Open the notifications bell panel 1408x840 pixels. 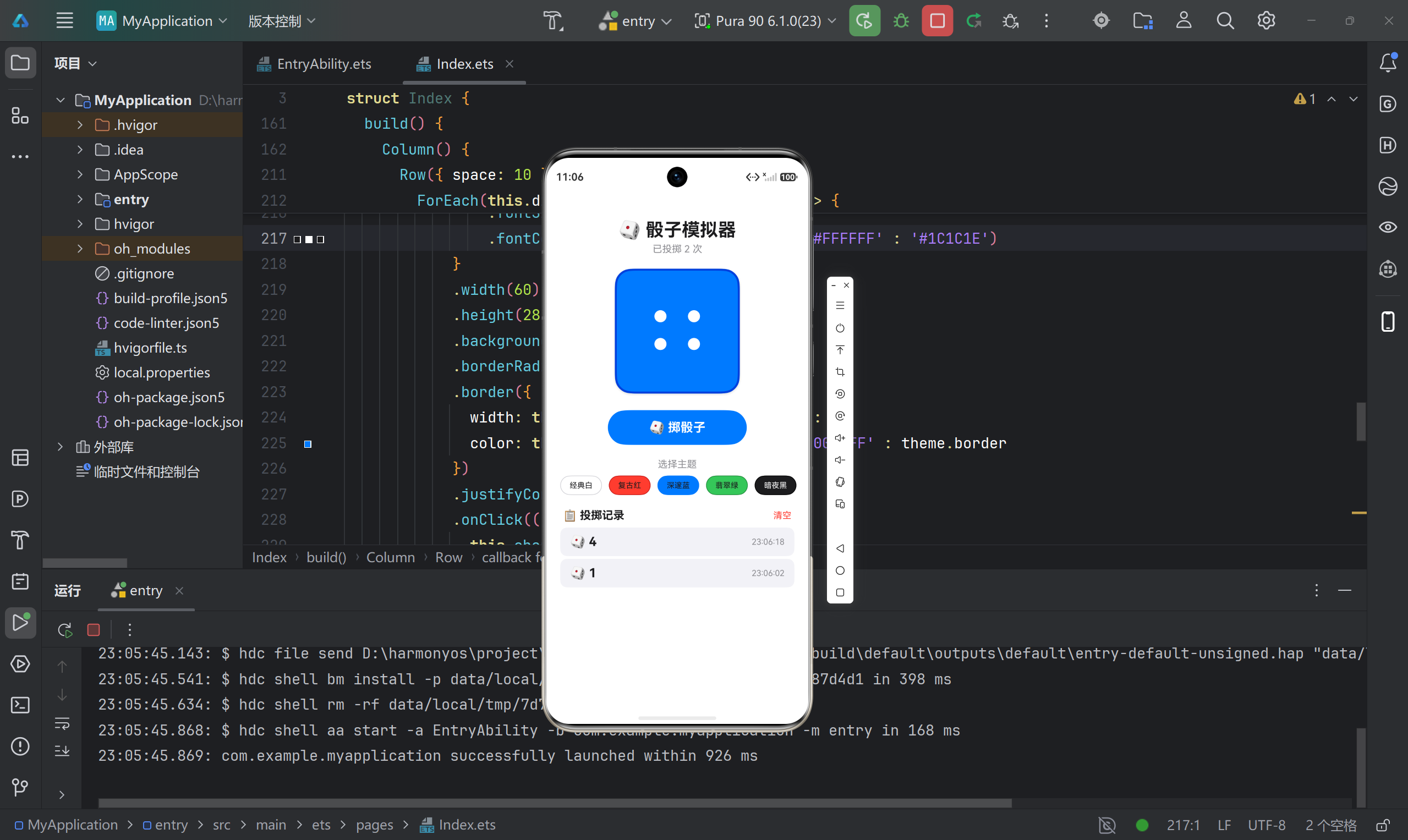(x=1388, y=62)
